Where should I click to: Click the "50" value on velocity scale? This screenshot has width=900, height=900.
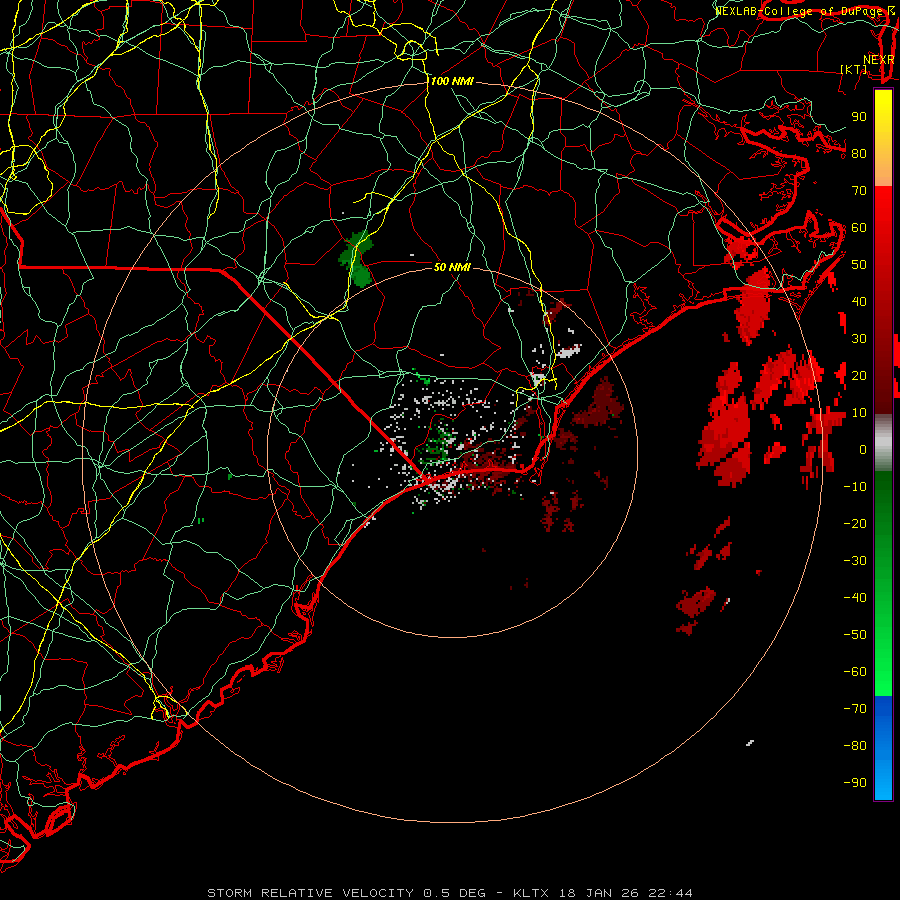pyautogui.click(x=859, y=265)
